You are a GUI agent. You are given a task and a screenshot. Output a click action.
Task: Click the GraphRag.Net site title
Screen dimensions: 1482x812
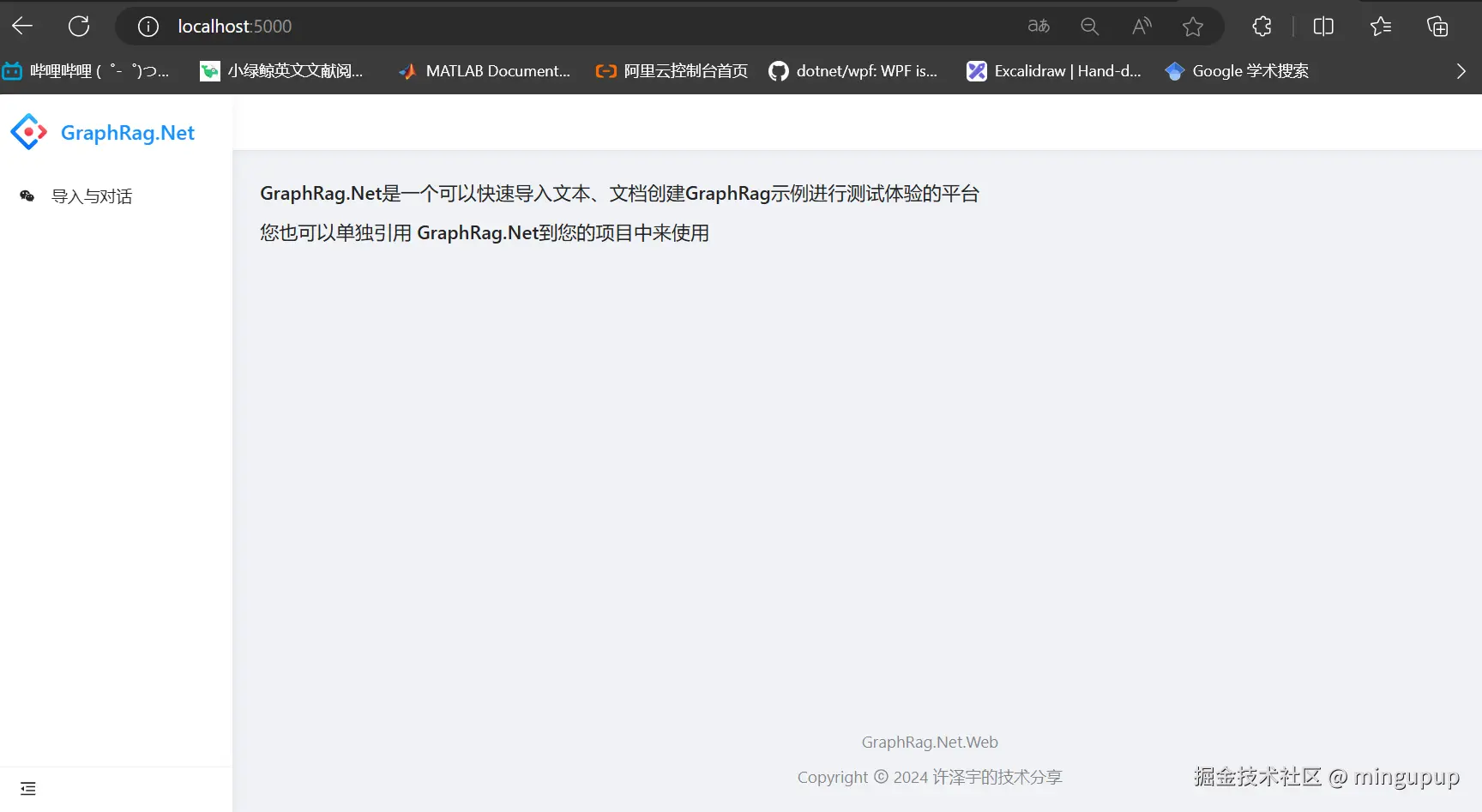pos(128,133)
